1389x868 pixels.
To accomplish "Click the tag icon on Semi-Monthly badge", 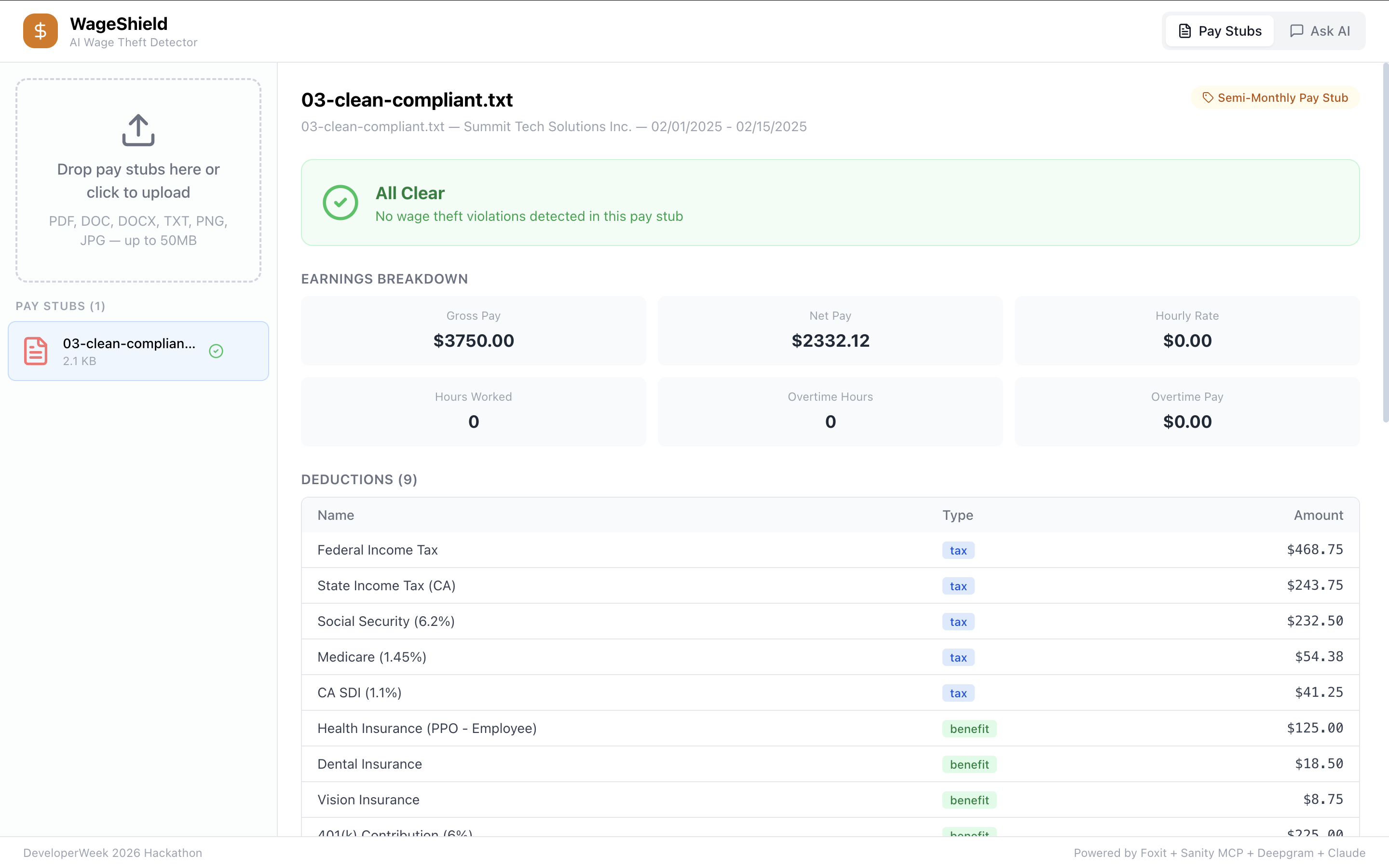I will (x=1208, y=97).
